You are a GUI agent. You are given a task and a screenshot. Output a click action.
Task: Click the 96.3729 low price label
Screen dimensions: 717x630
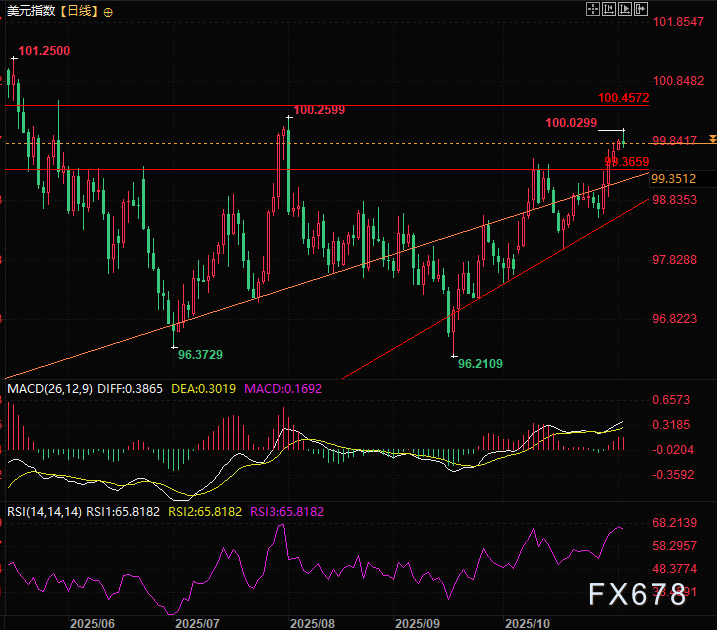(x=200, y=354)
